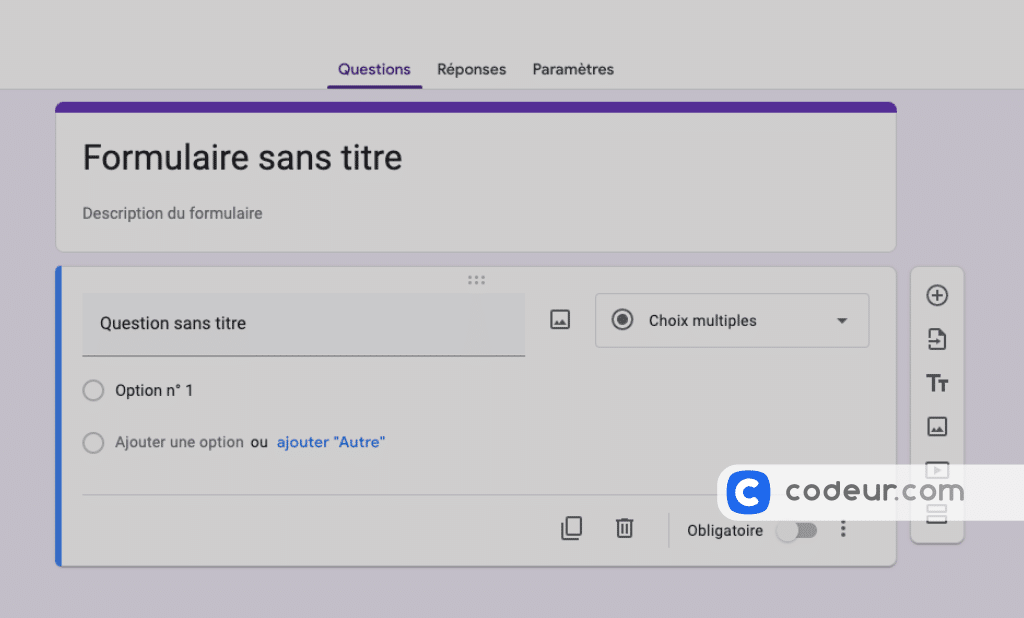Delete the question with the trash icon
This screenshot has height=618, width=1024.
tap(624, 528)
